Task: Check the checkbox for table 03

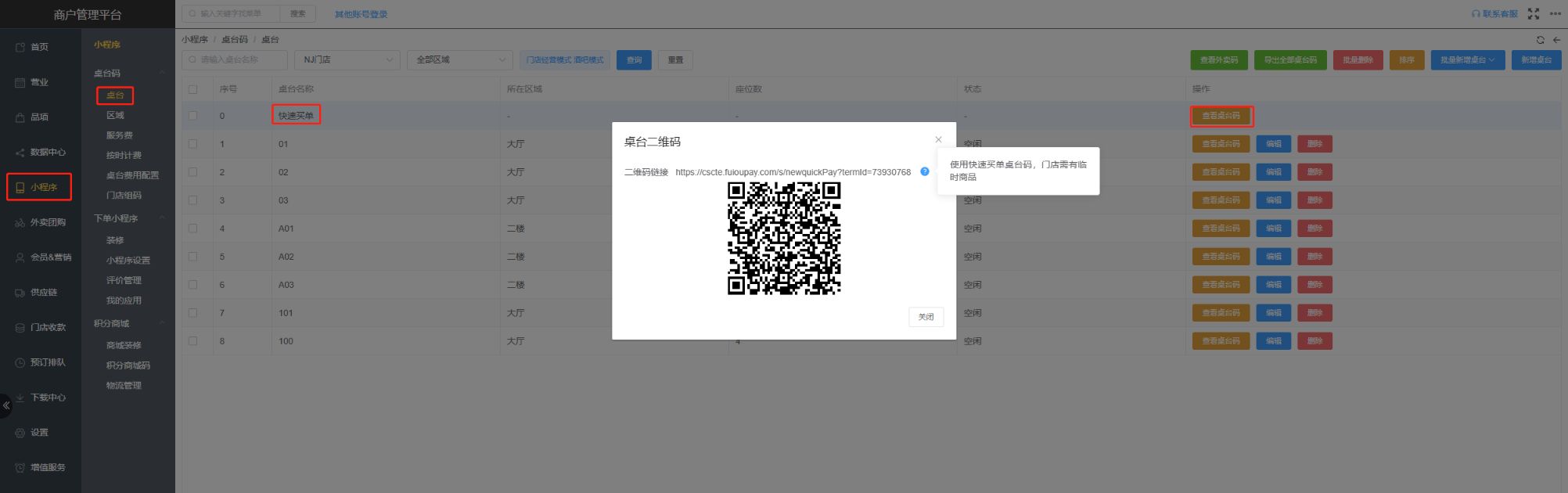Action: coord(192,200)
